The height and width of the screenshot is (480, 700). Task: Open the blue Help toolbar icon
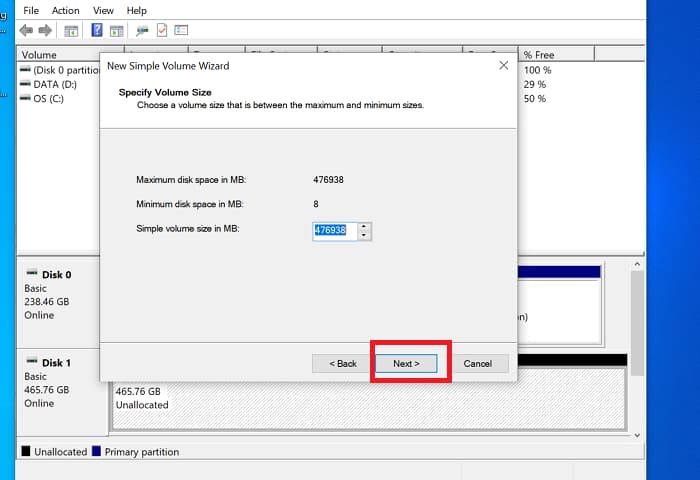click(x=97, y=31)
